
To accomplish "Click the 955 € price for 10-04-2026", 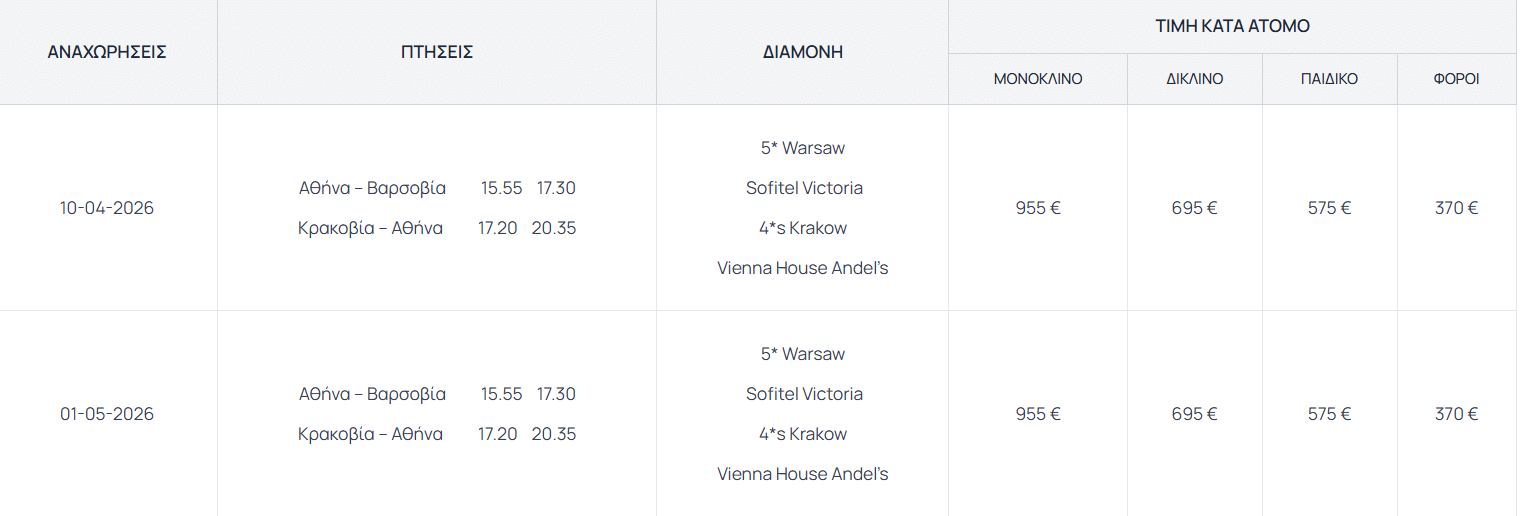I will pos(1038,208).
